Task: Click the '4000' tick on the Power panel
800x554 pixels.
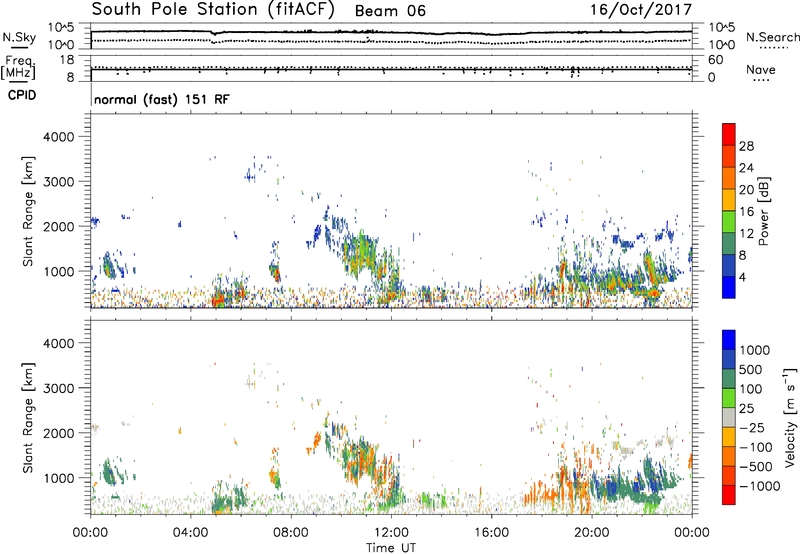Action: [x=59, y=137]
